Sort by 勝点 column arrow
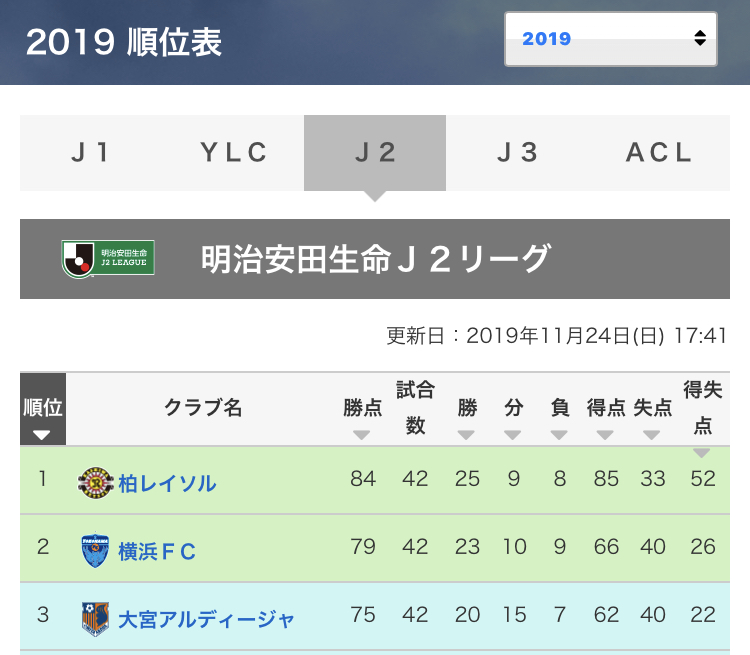 362,435
